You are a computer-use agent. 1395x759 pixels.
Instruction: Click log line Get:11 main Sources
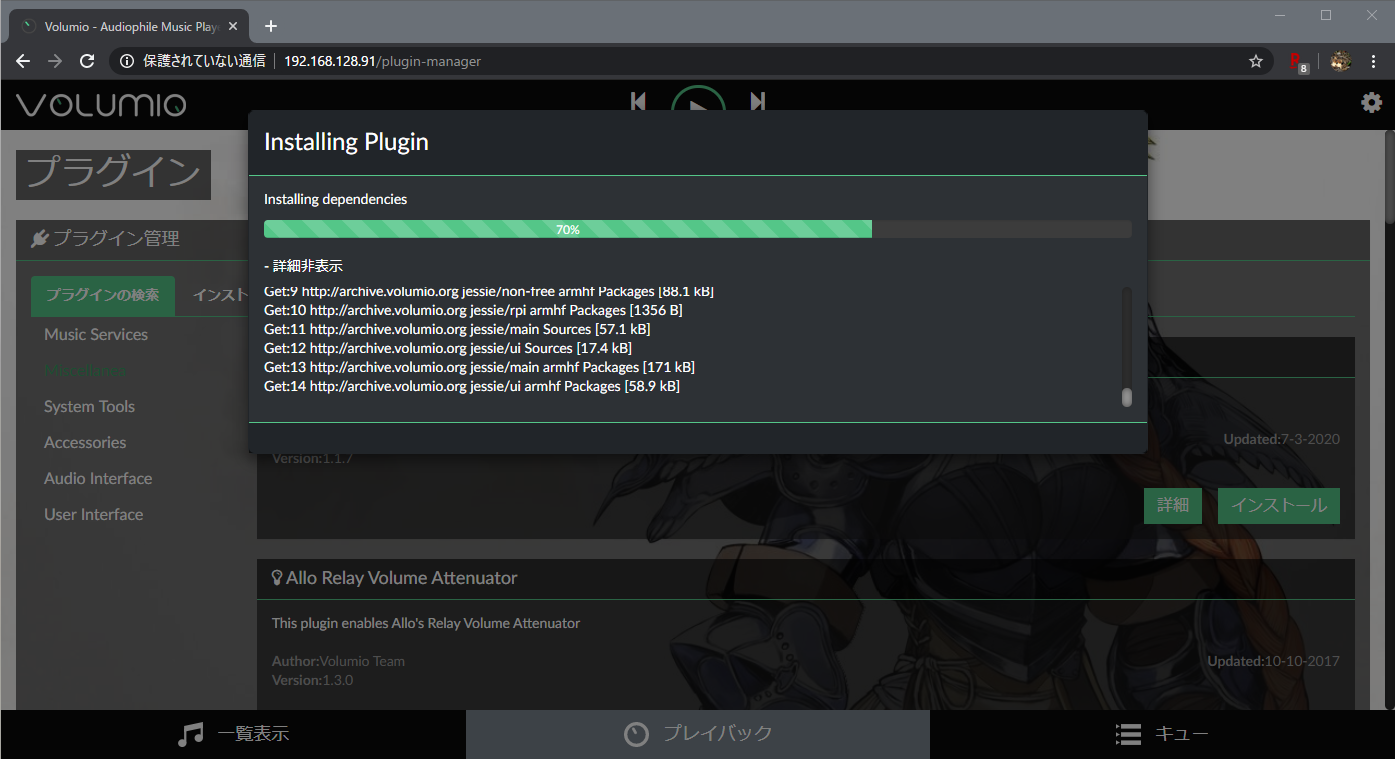tap(457, 329)
